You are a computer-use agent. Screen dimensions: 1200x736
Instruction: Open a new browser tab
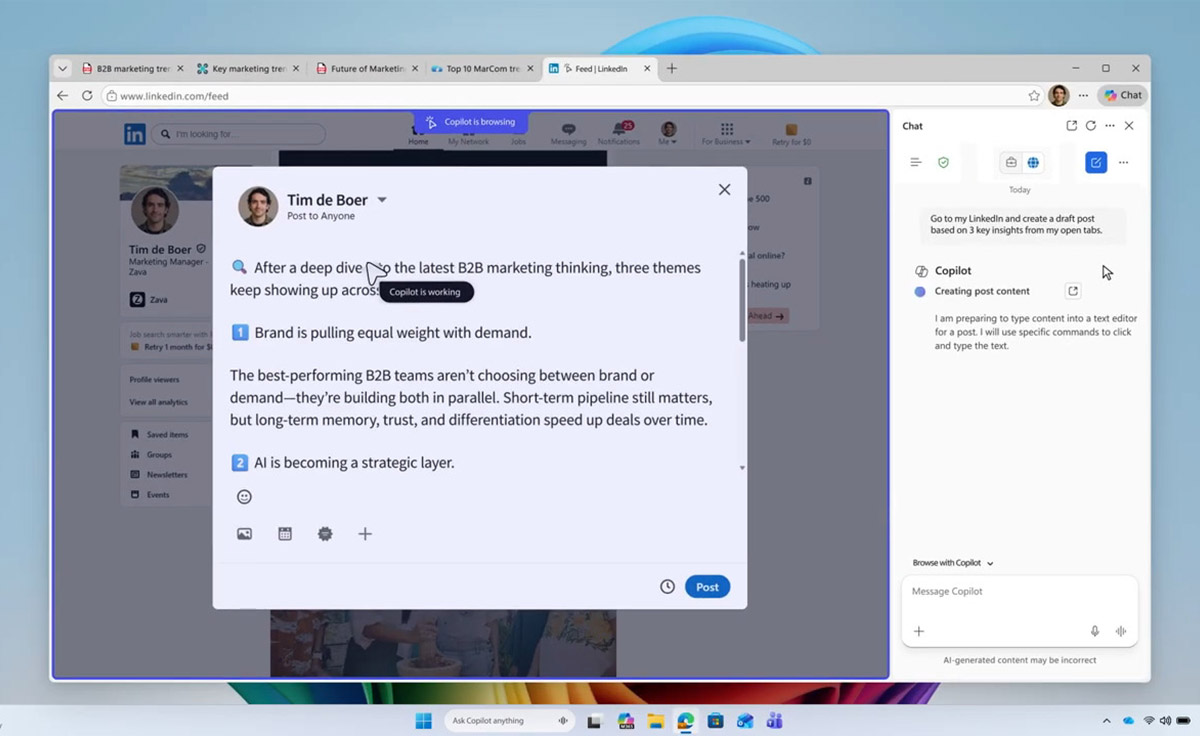[672, 69]
